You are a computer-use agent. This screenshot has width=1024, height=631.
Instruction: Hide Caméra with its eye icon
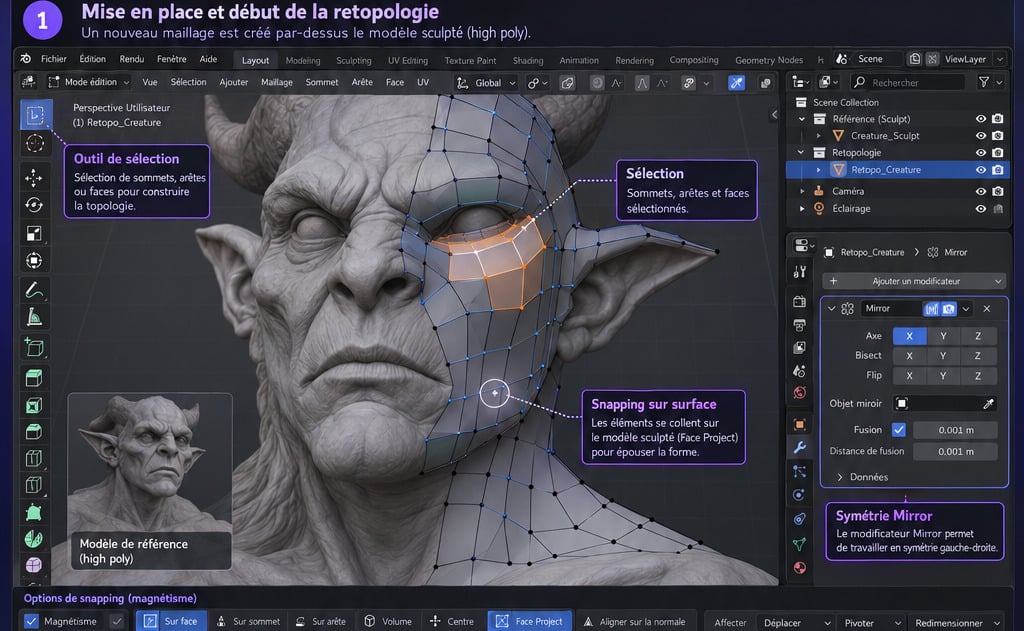pos(980,191)
